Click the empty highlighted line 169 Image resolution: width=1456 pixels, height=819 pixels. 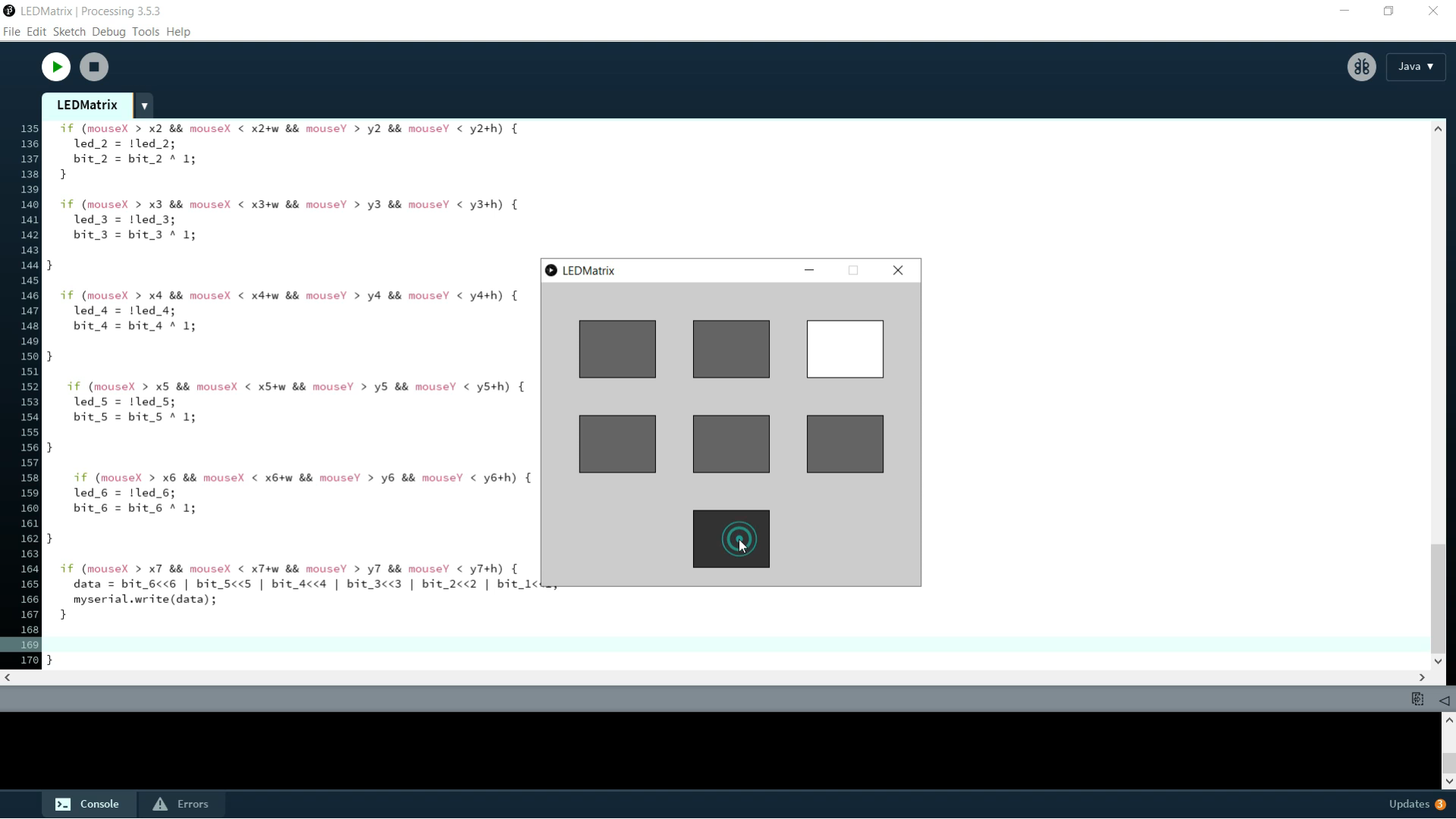682,645
